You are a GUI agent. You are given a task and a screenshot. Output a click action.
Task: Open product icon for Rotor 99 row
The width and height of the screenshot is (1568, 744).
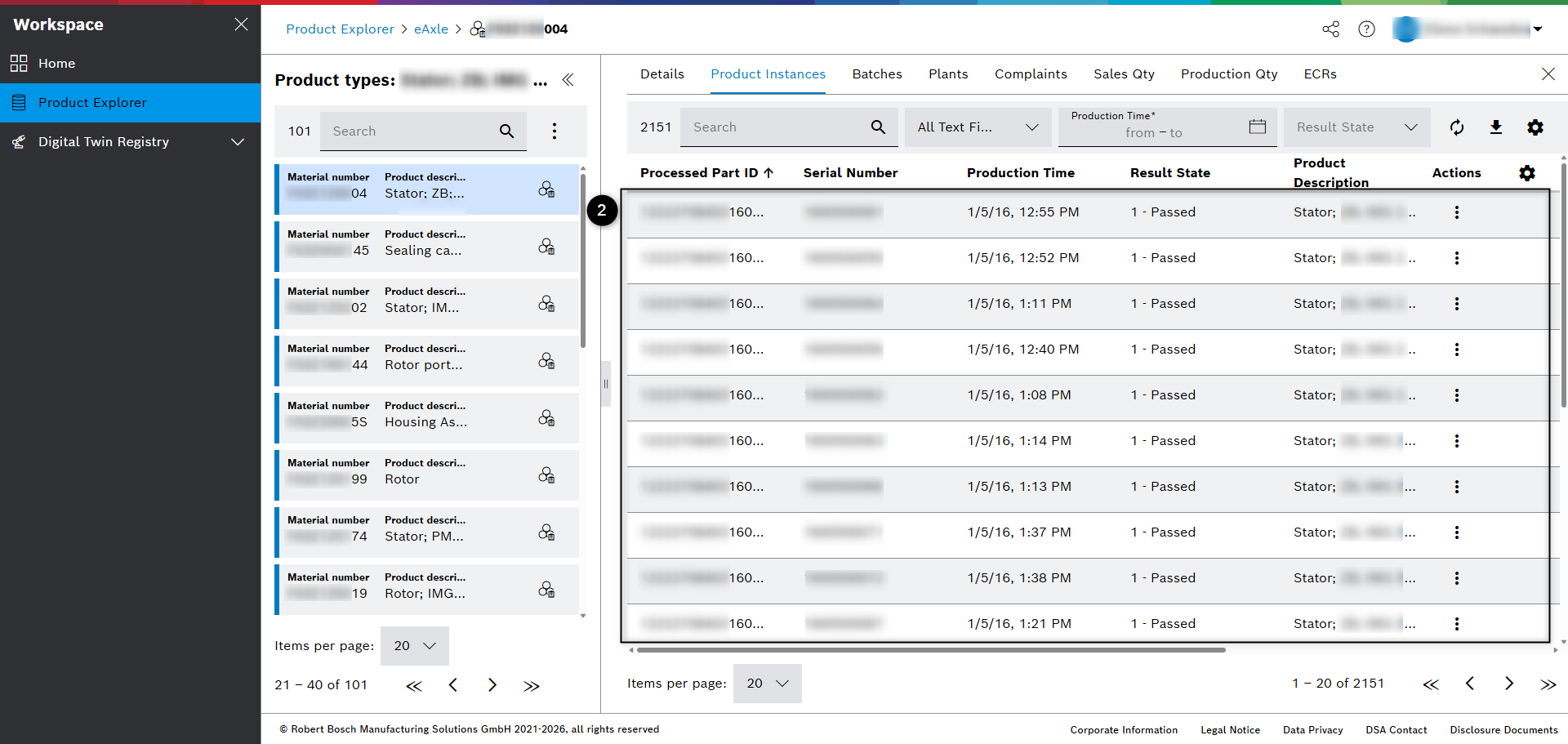point(546,475)
